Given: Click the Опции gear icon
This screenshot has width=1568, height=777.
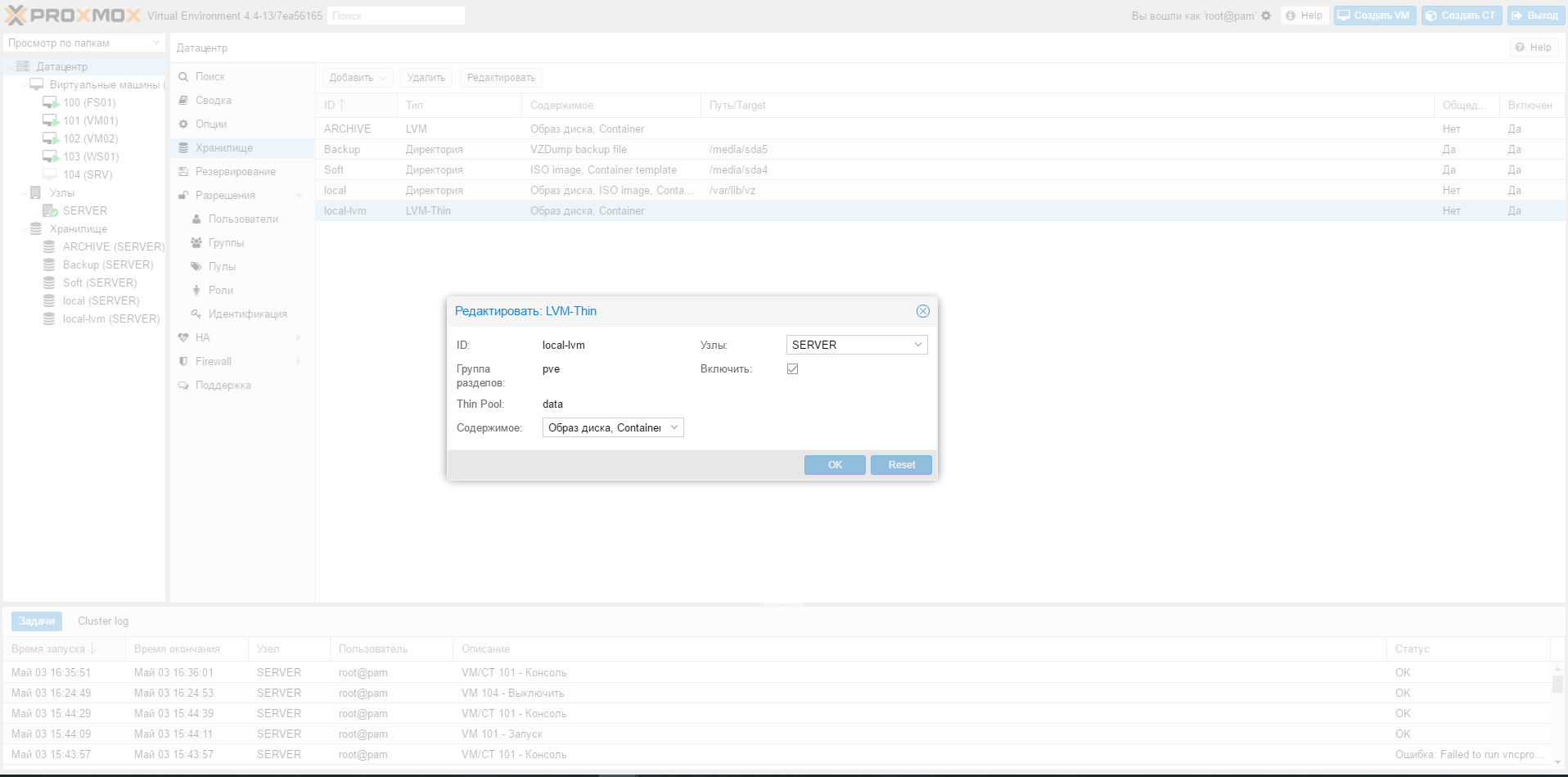Looking at the screenshot, I should [x=183, y=124].
